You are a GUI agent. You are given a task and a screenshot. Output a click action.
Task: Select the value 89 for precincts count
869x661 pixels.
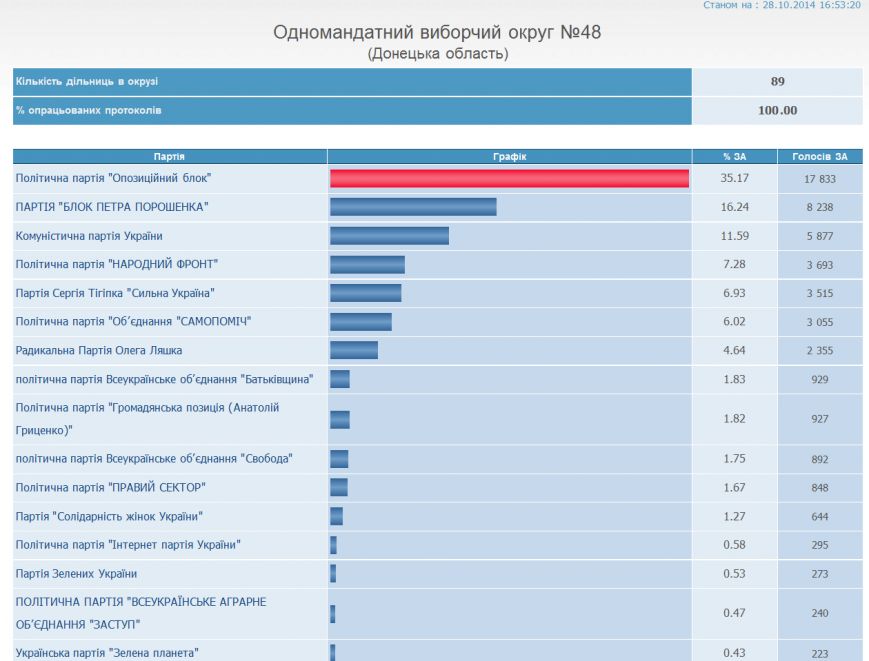tap(778, 81)
